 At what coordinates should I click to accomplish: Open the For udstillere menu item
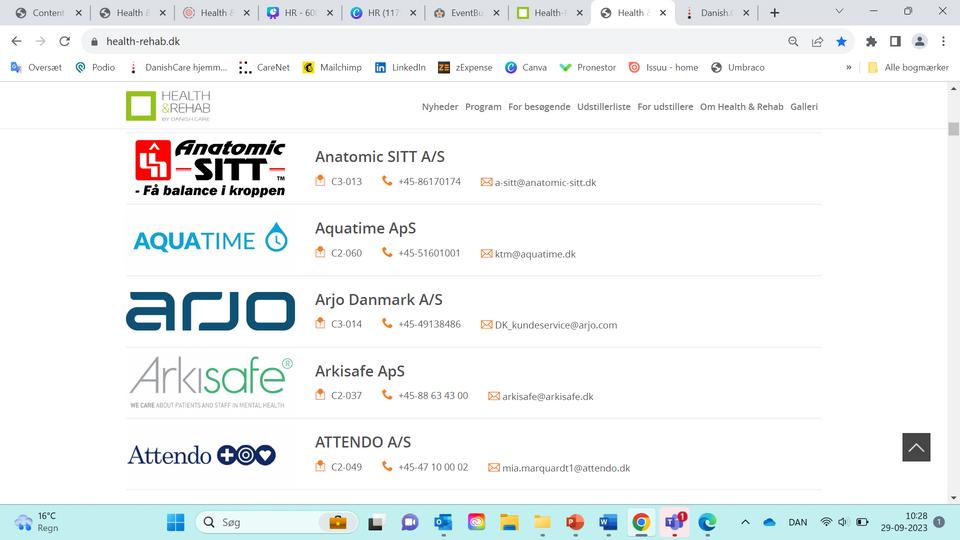(665, 107)
